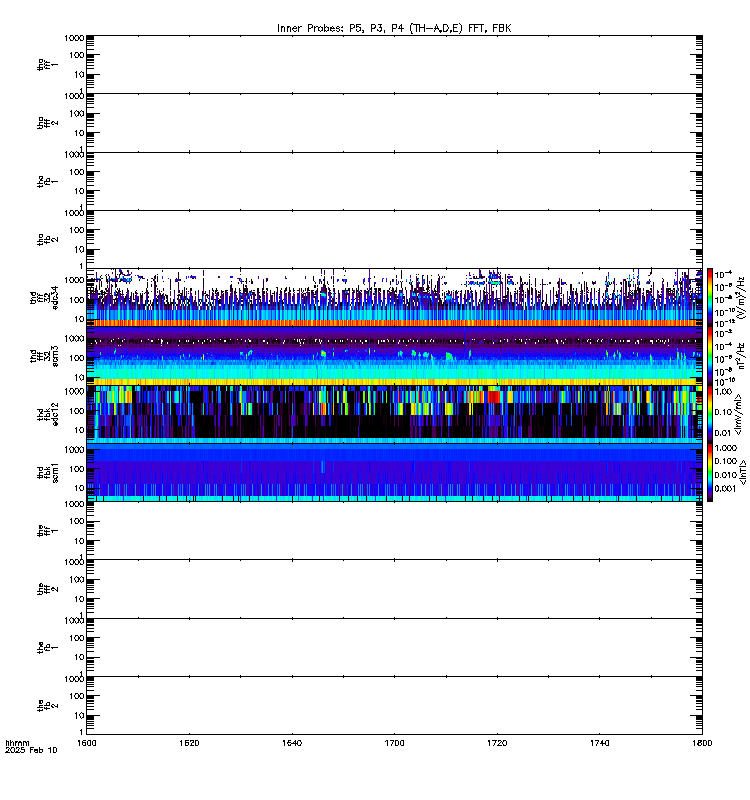Click the '2025 Feb 10' date label
750x800 pixels.
(31, 750)
